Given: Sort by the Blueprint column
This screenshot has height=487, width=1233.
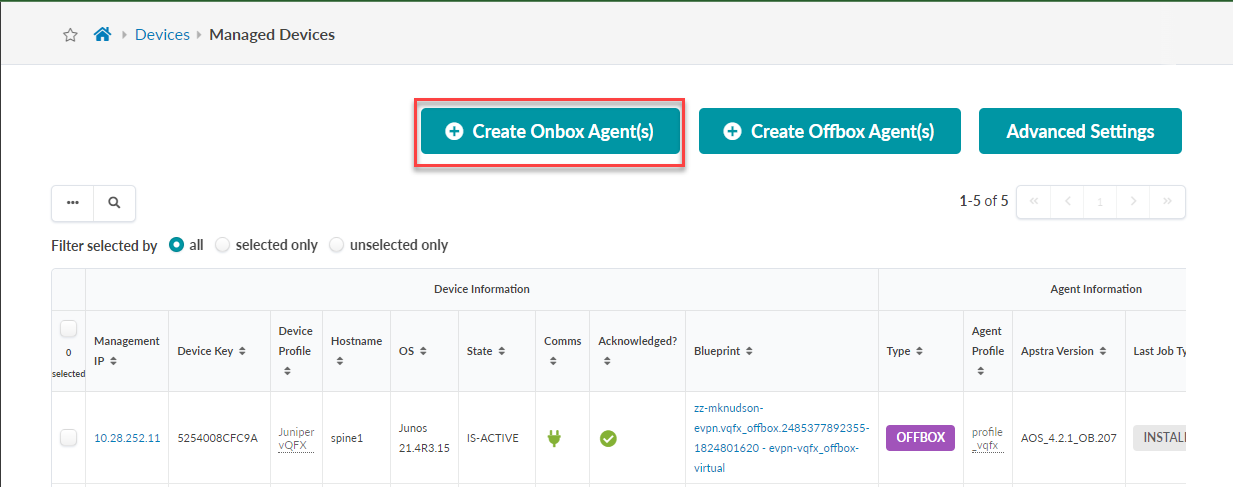Looking at the screenshot, I should pos(749,351).
